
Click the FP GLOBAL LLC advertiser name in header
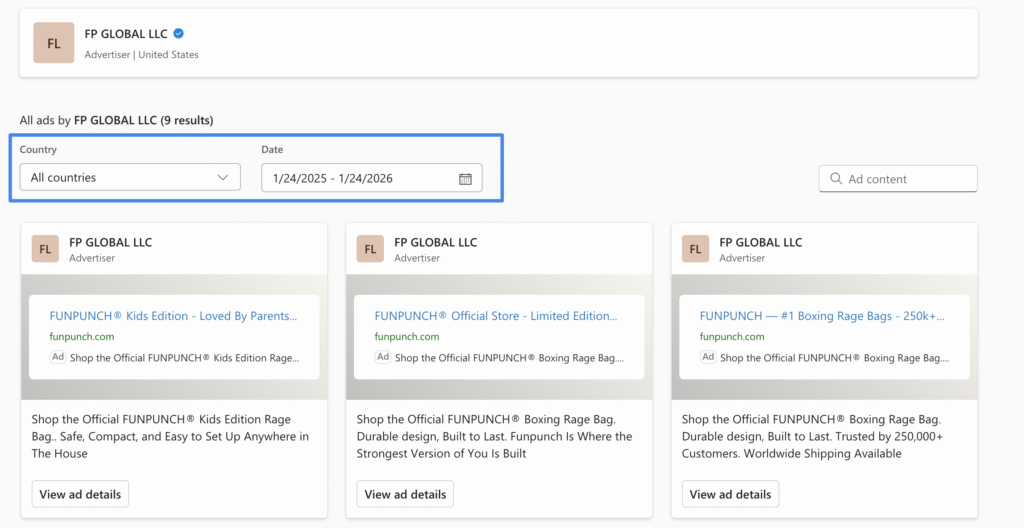(x=126, y=33)
